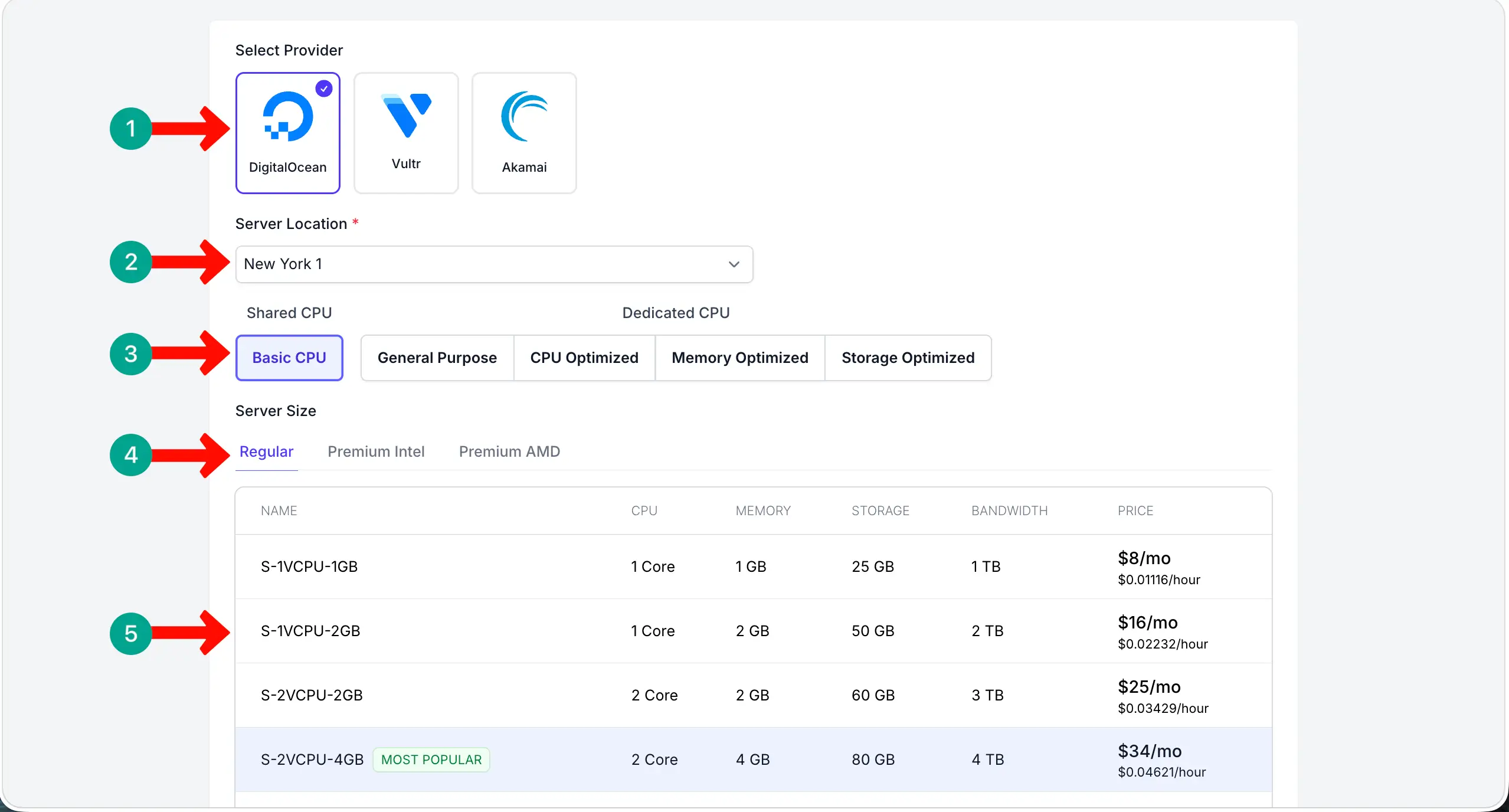Click the 80 GB storage cell

point(873,759)
